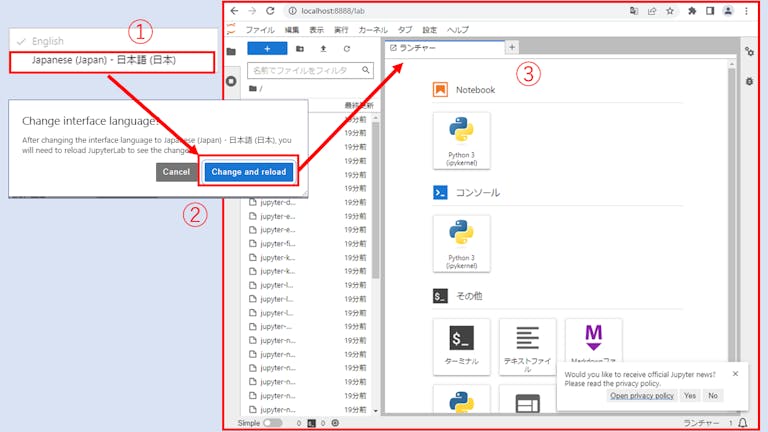
Task: Create new Markdown file launcher tile
Action: pos(593,341)
